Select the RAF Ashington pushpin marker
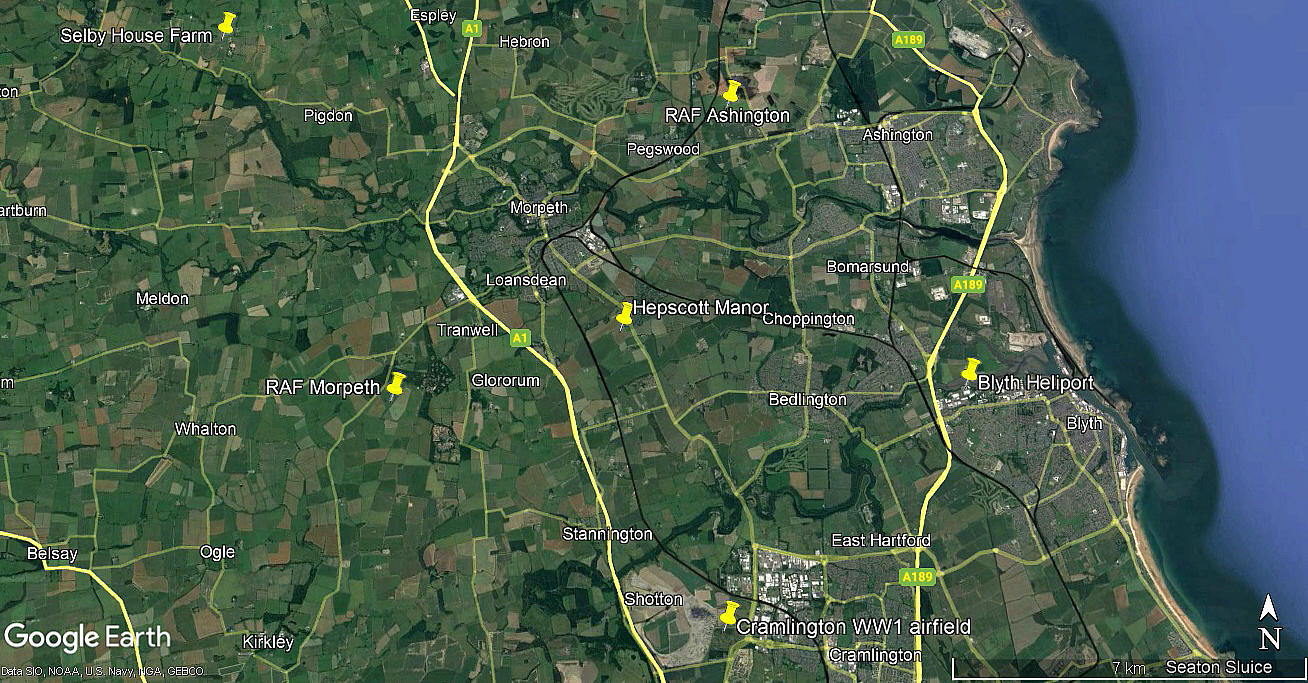The height and width of the screenshot is (683, 1308). 731,90
